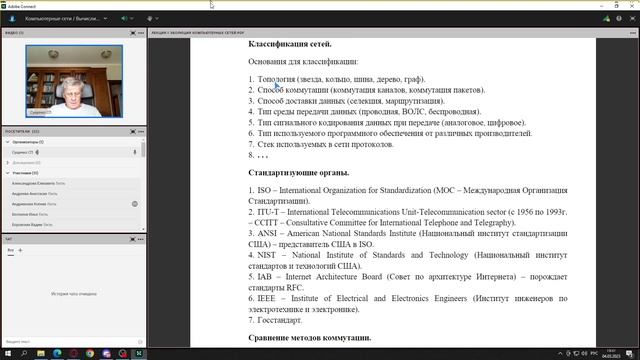This screenshot has width=640, height=360.
Task: Open the help icon in top bar
Action: 619,19
